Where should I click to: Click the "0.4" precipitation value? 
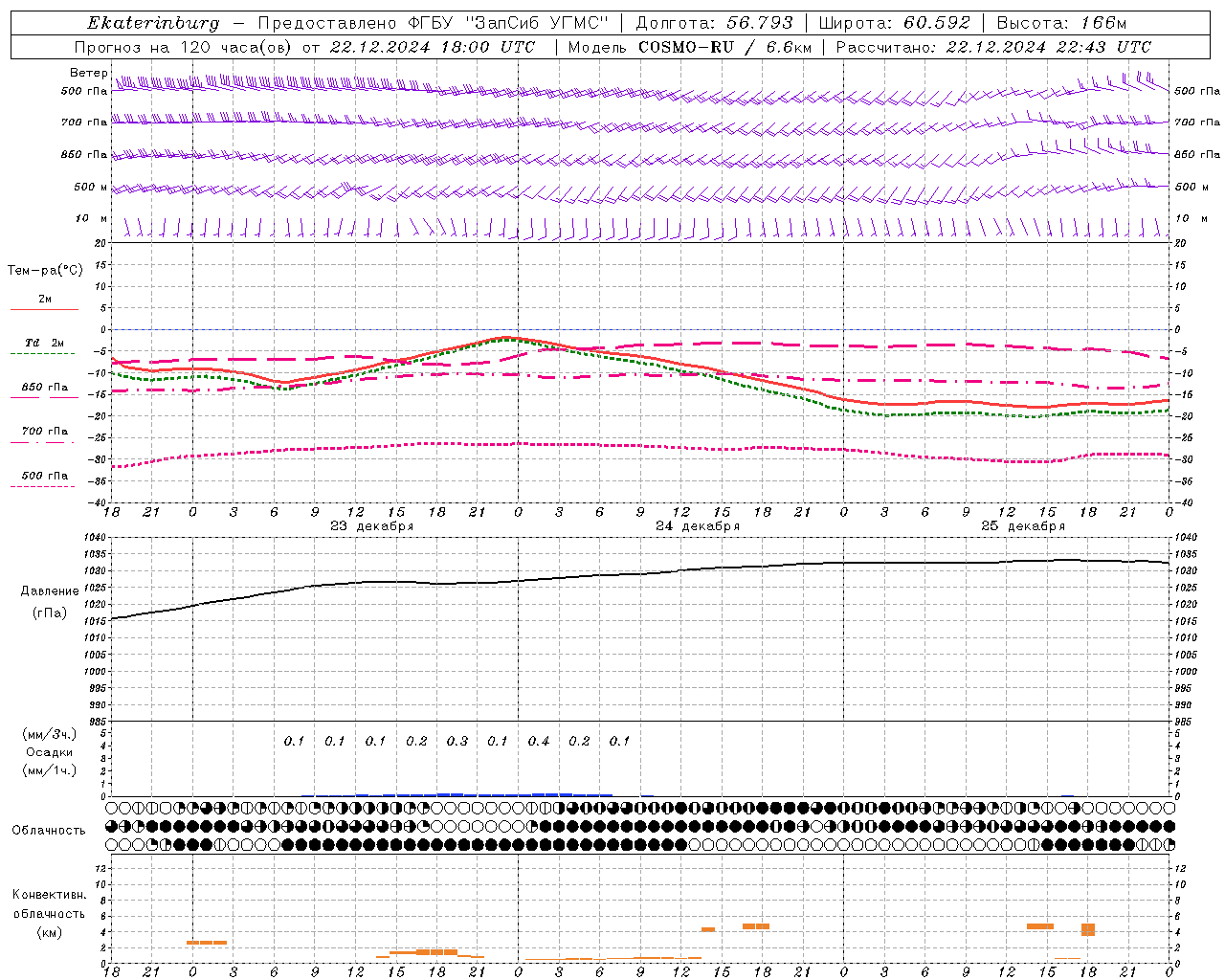click(539, 741)
